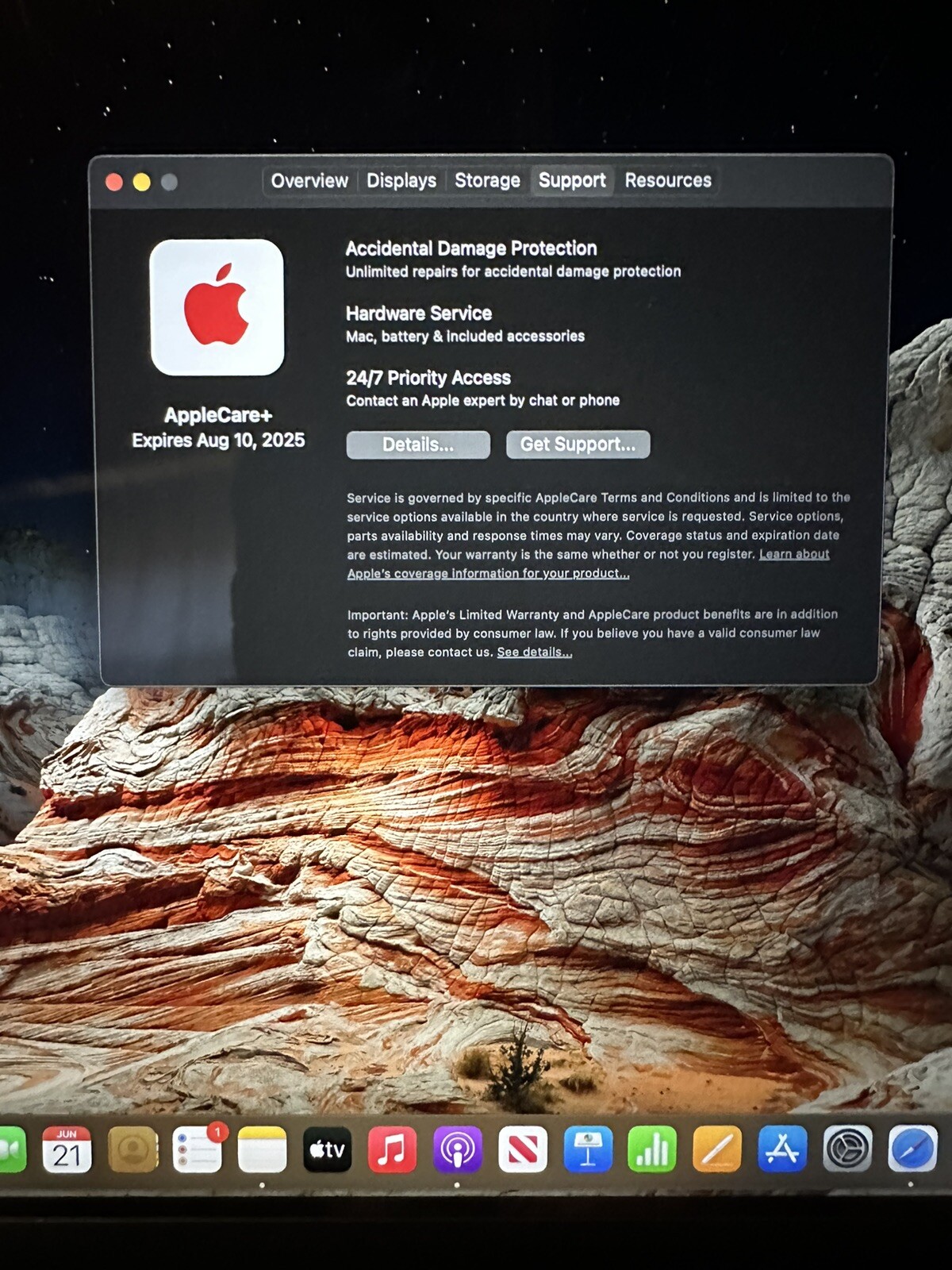The height and width of the screenshot is (1270, 952).
Task: Click the AppleCare+ red apple logo
Action: click(x=217, y=306)
